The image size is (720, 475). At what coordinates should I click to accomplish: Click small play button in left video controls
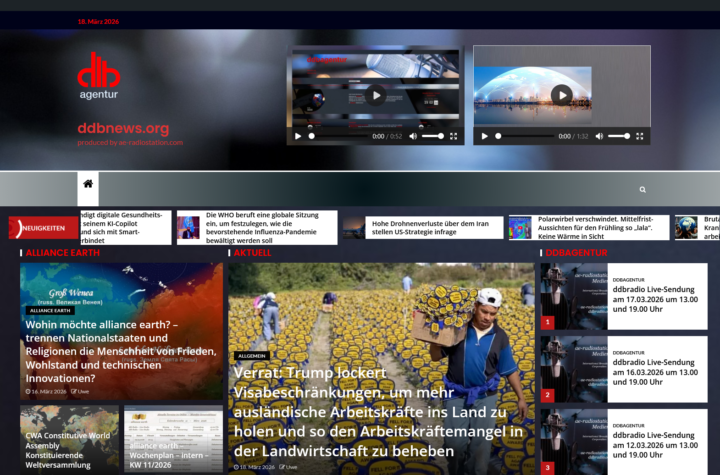click(x=297, y=136)
